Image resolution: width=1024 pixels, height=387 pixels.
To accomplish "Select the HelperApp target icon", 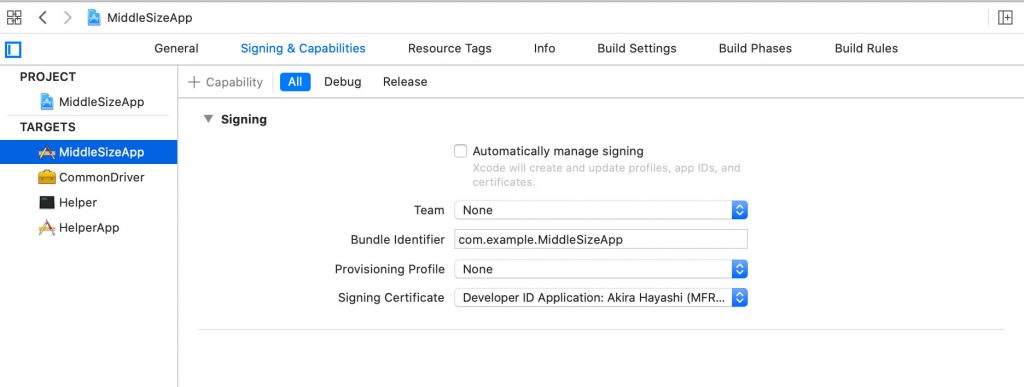I will [46, 228].
